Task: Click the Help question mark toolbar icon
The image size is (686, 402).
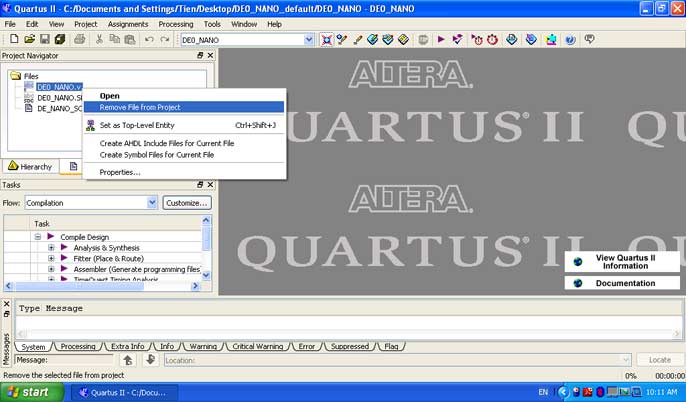Action: tap(570, 39)
